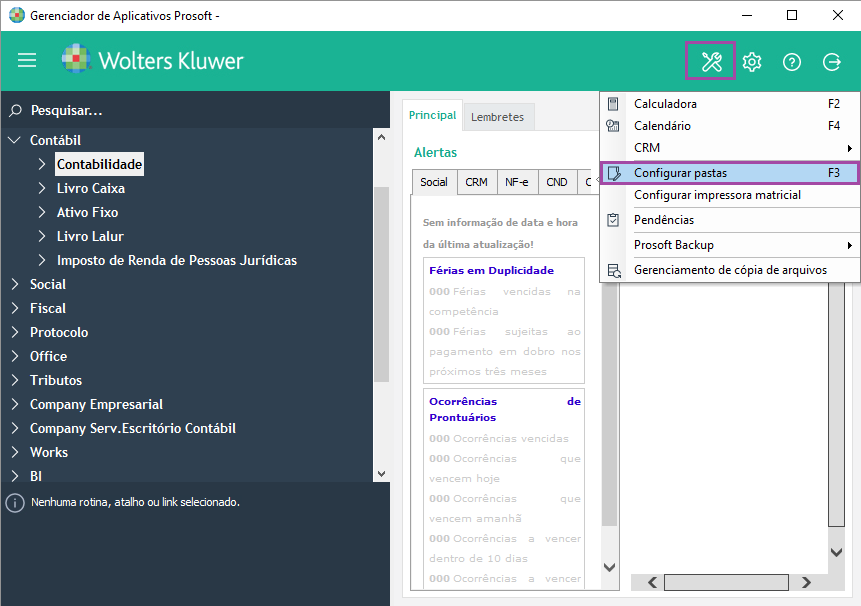The height and width of the screenshot is (606, 861).
Task: Open the CRM submenu arrow
Action: point(849,148)
